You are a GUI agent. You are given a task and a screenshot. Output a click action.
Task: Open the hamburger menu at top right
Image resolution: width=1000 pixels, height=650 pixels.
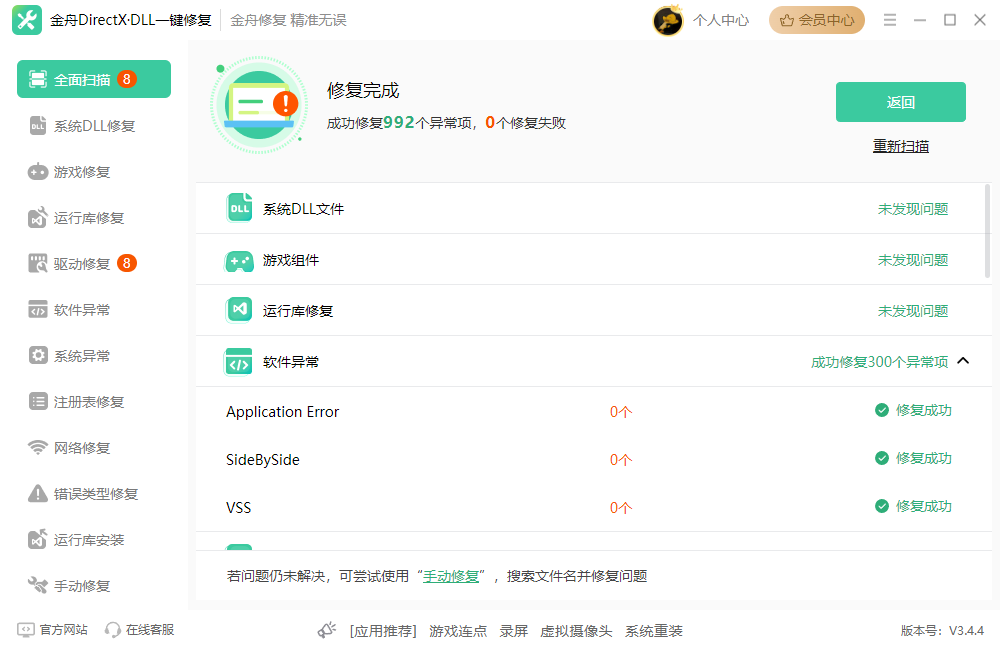coord(890,19)
